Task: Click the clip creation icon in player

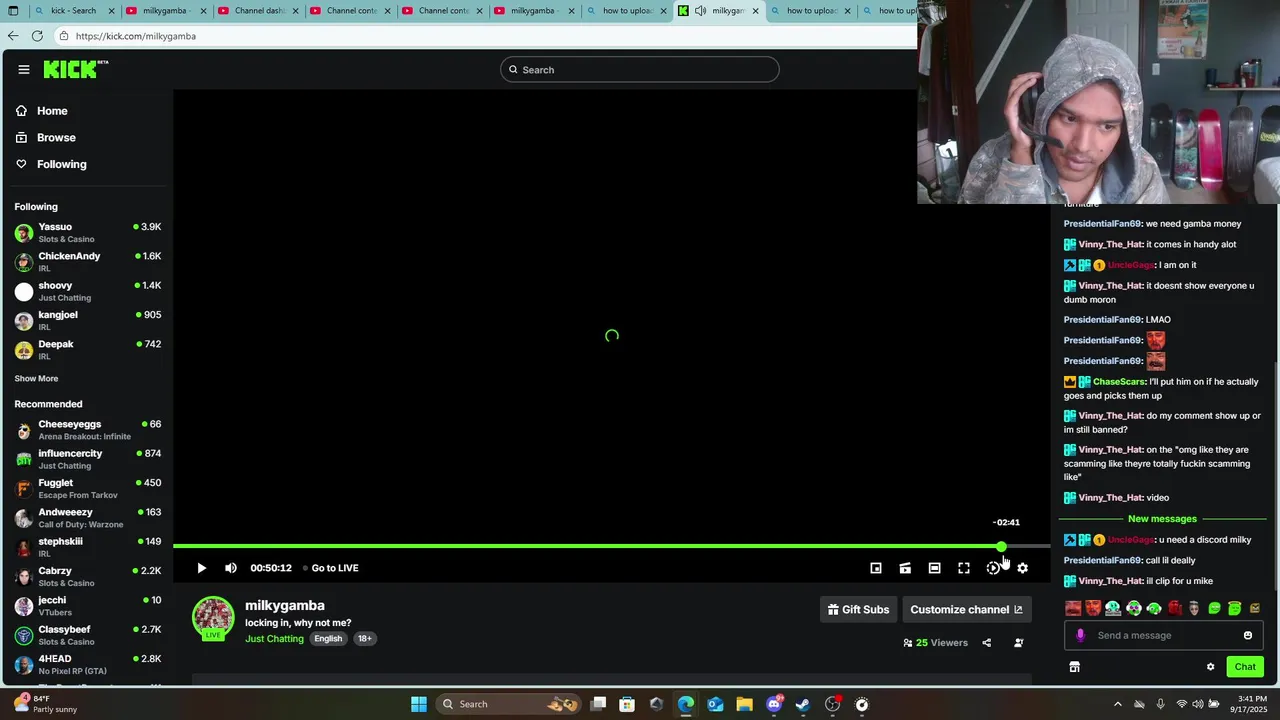Action: click(x=905, y=568)
